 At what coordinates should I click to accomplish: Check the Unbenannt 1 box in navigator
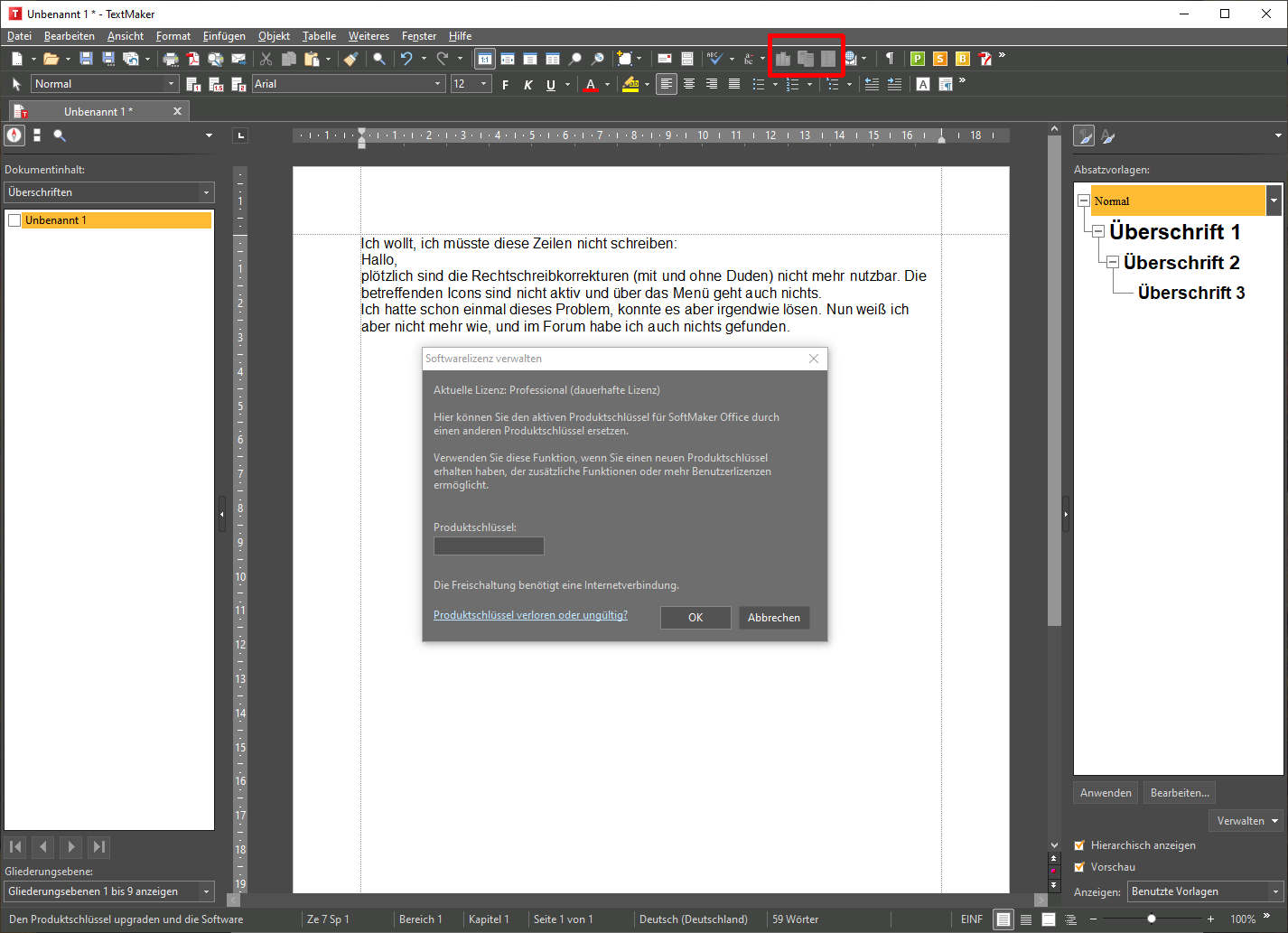point(14,220)
